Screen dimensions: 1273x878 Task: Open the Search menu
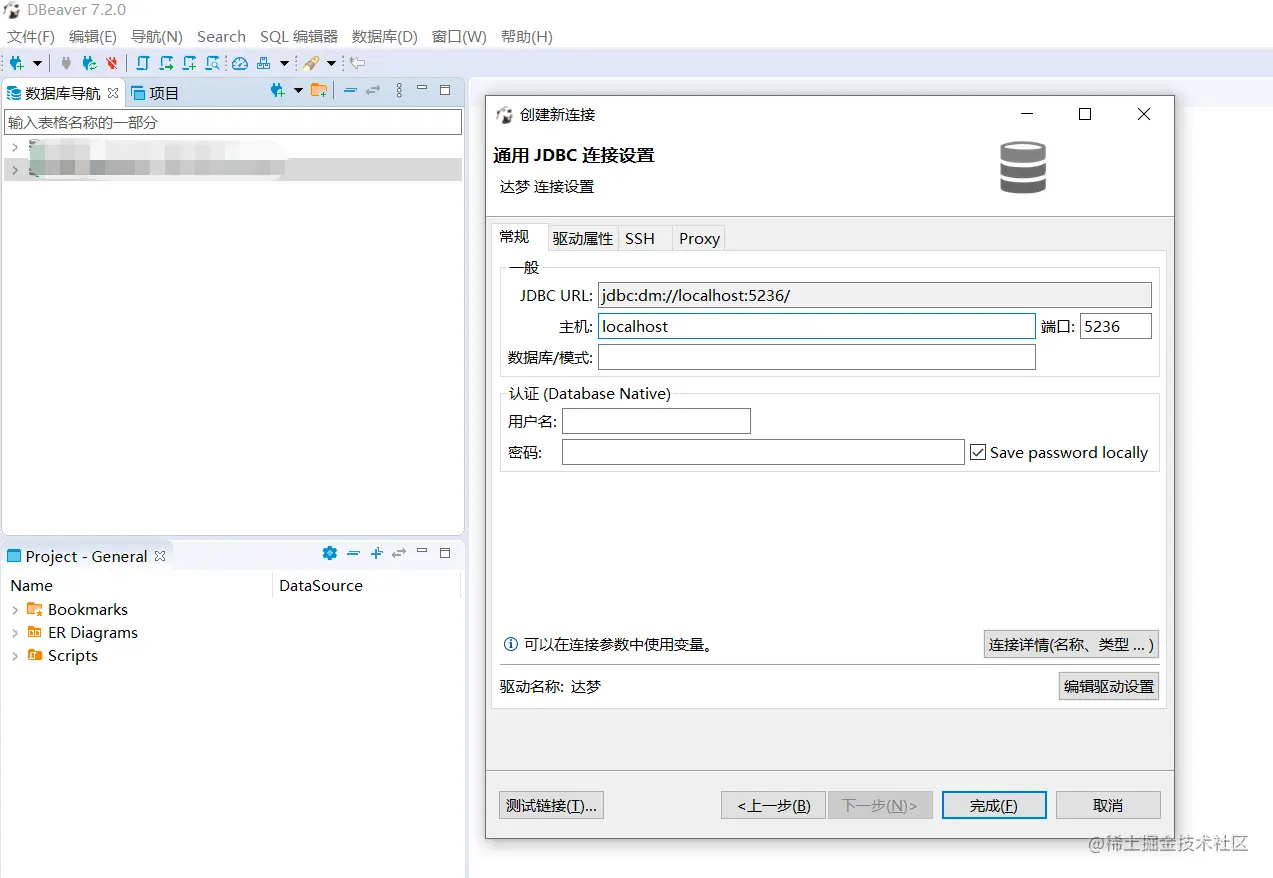click(x=221, y=36)
